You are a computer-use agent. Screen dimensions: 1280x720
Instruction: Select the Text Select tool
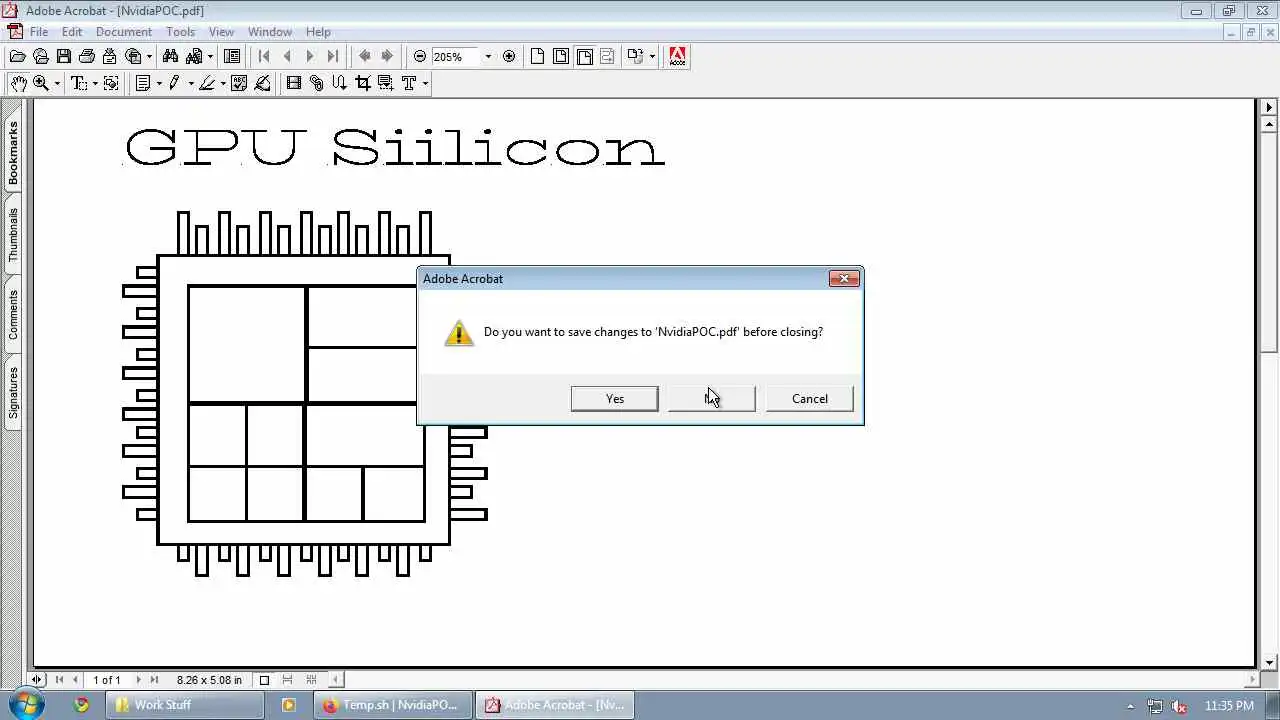click(x=79, y=83)
